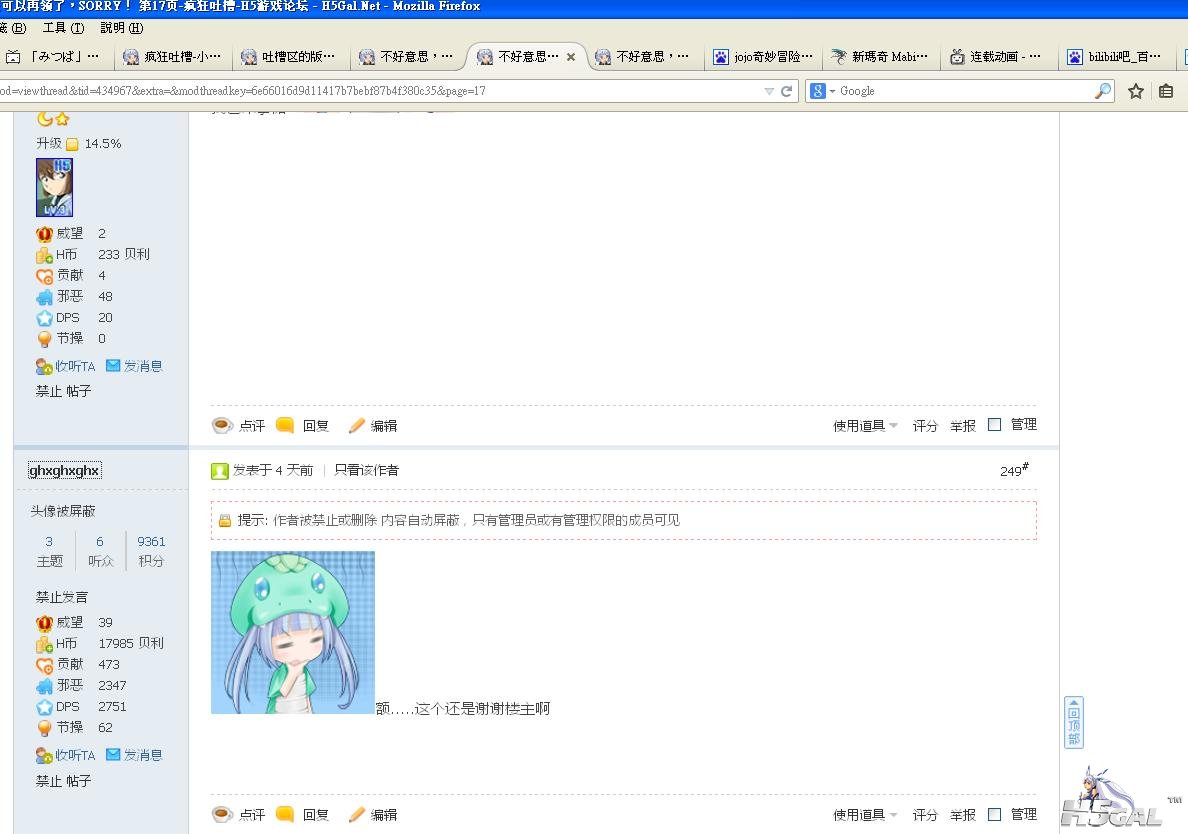Click the 邪恶 icon for ghxghxghx
The height and width of the screenshot is (834, 1188).
(x=44, y=686)
